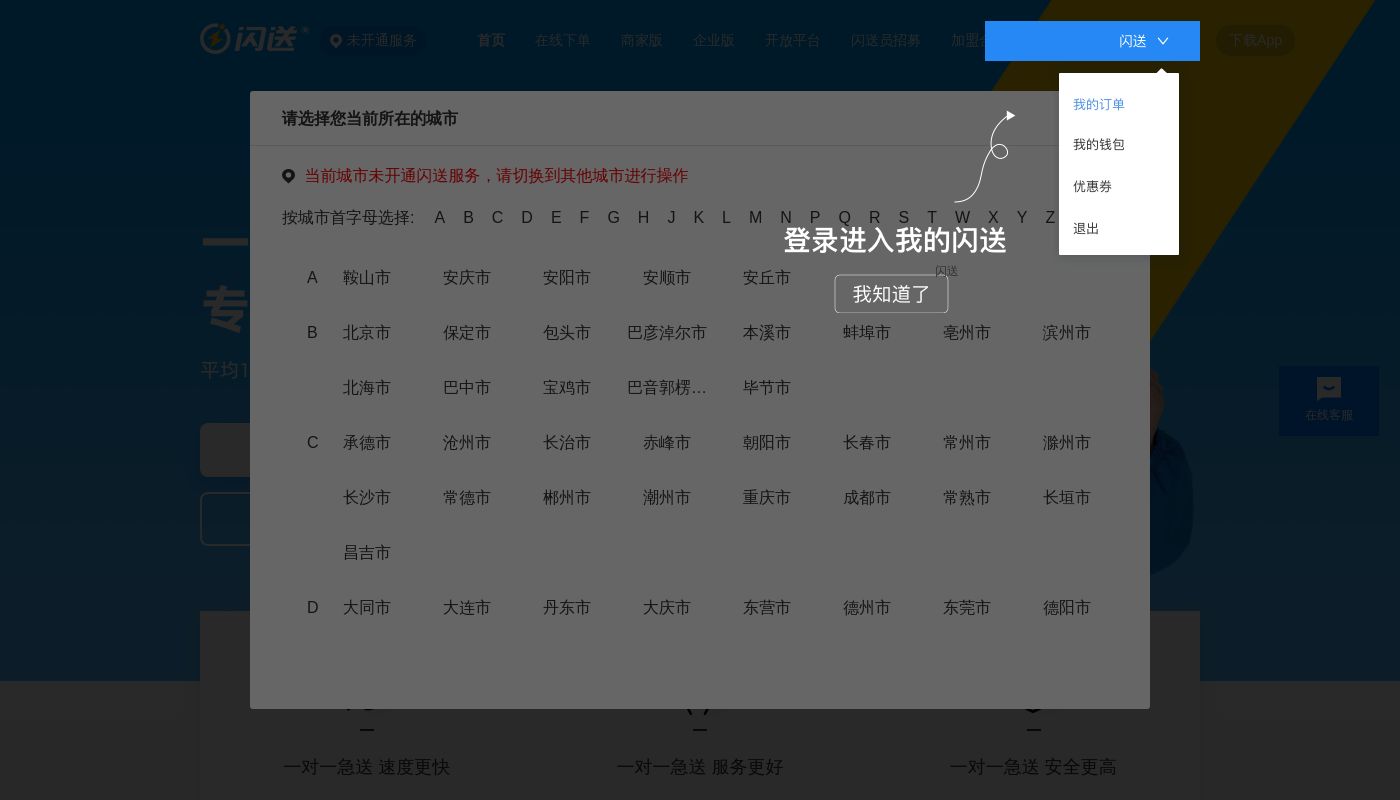Open 我的钱包 in the account menu
This screenshot has height=800, width=1400.
(x=1099, y=144)
